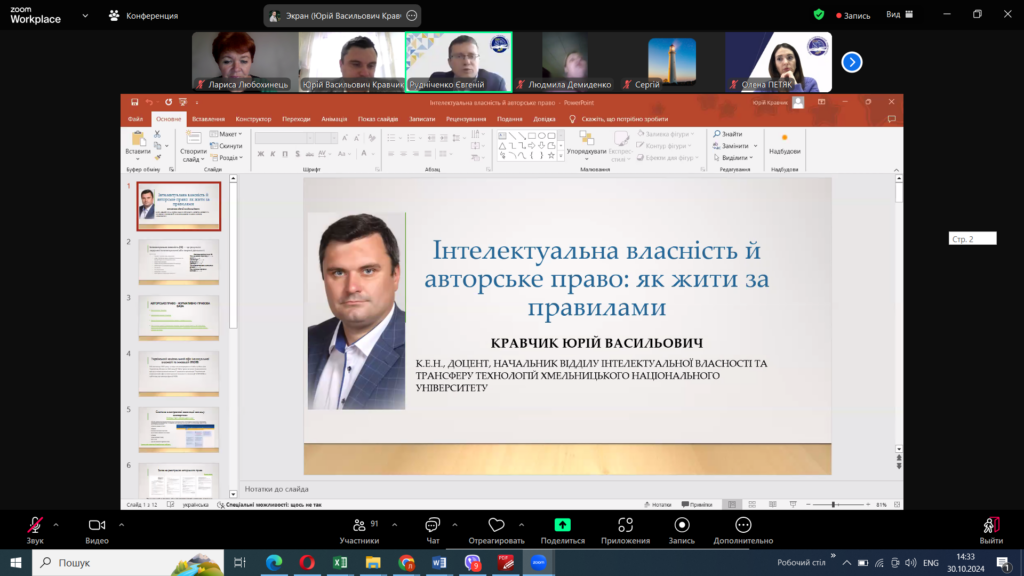Image resolution: width=1024 pixels, height=576 pixels.
Task: Open the Чат chat panel
Action: (432, 525)
